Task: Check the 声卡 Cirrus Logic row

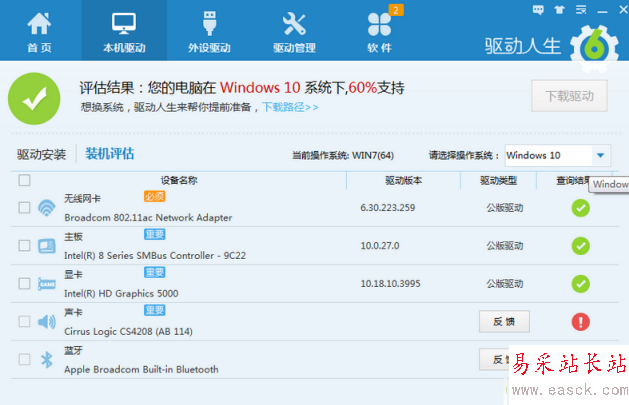Action: [24, 322]
